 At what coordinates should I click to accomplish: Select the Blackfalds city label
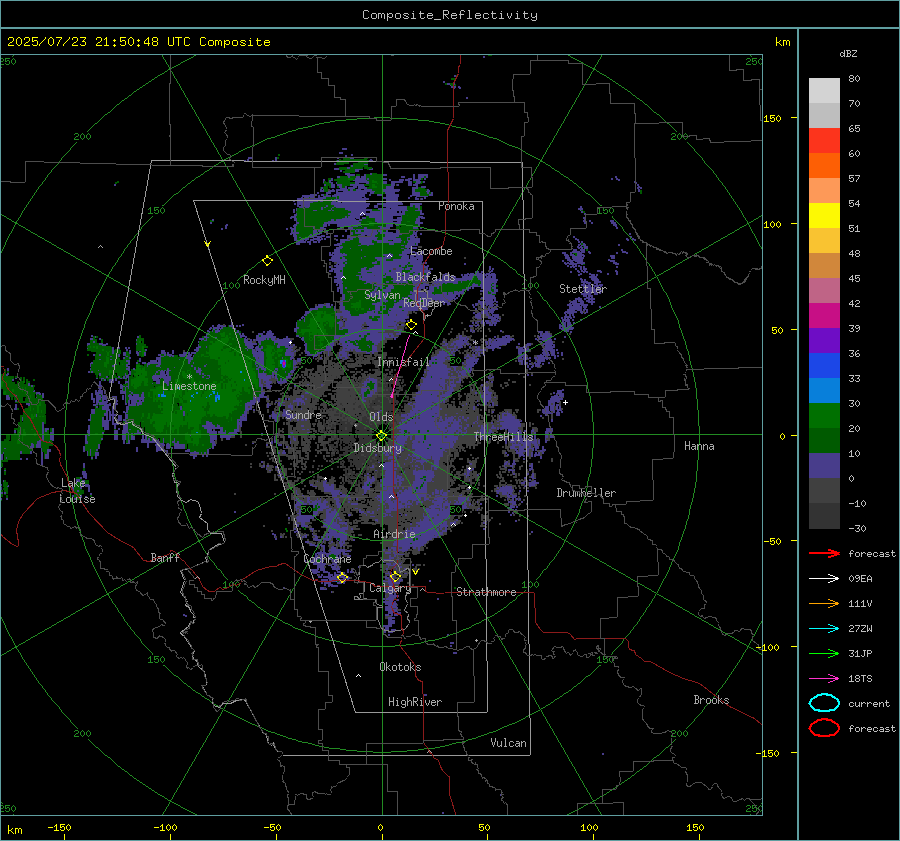pyautogui.click(x=425, y=277)
